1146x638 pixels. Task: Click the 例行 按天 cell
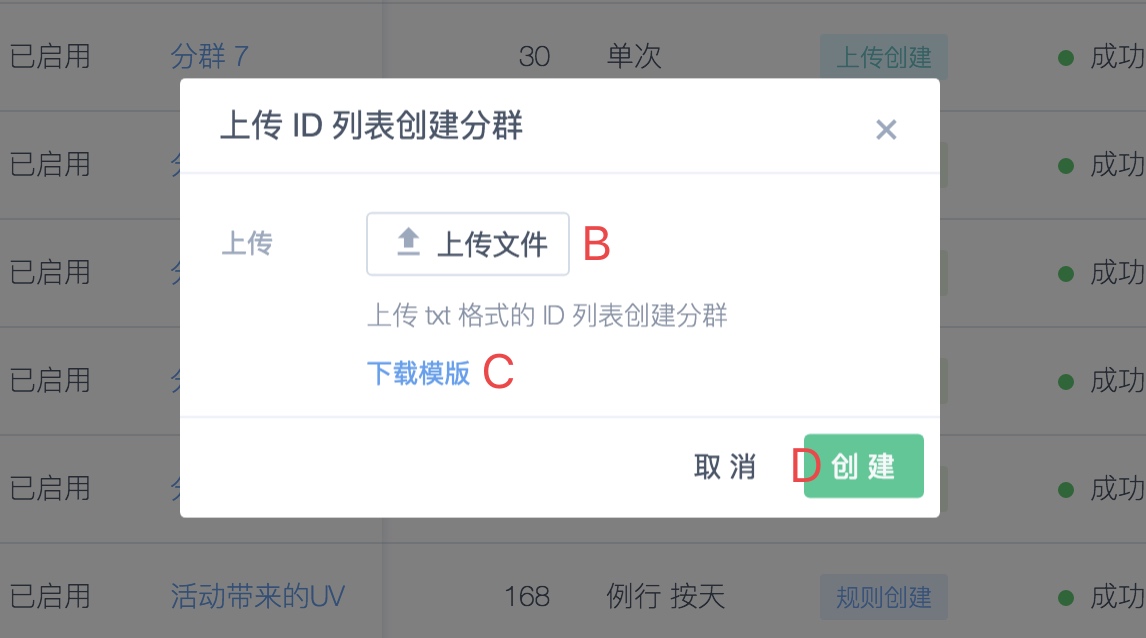click(x=665, y=596)
